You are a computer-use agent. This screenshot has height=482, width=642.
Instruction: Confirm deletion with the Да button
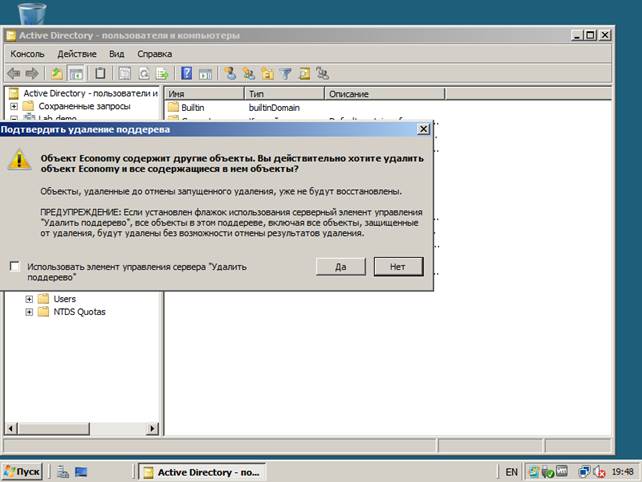tap(341, 267)
